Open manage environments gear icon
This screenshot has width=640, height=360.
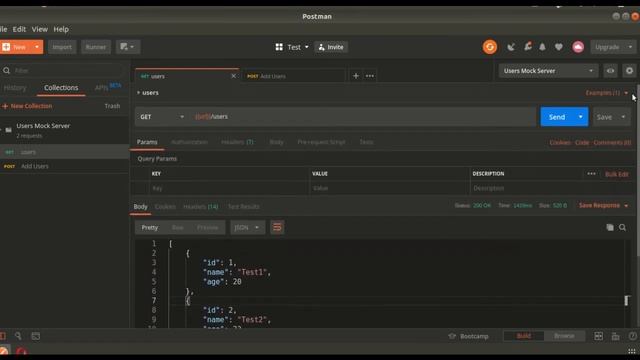[629, 71]
